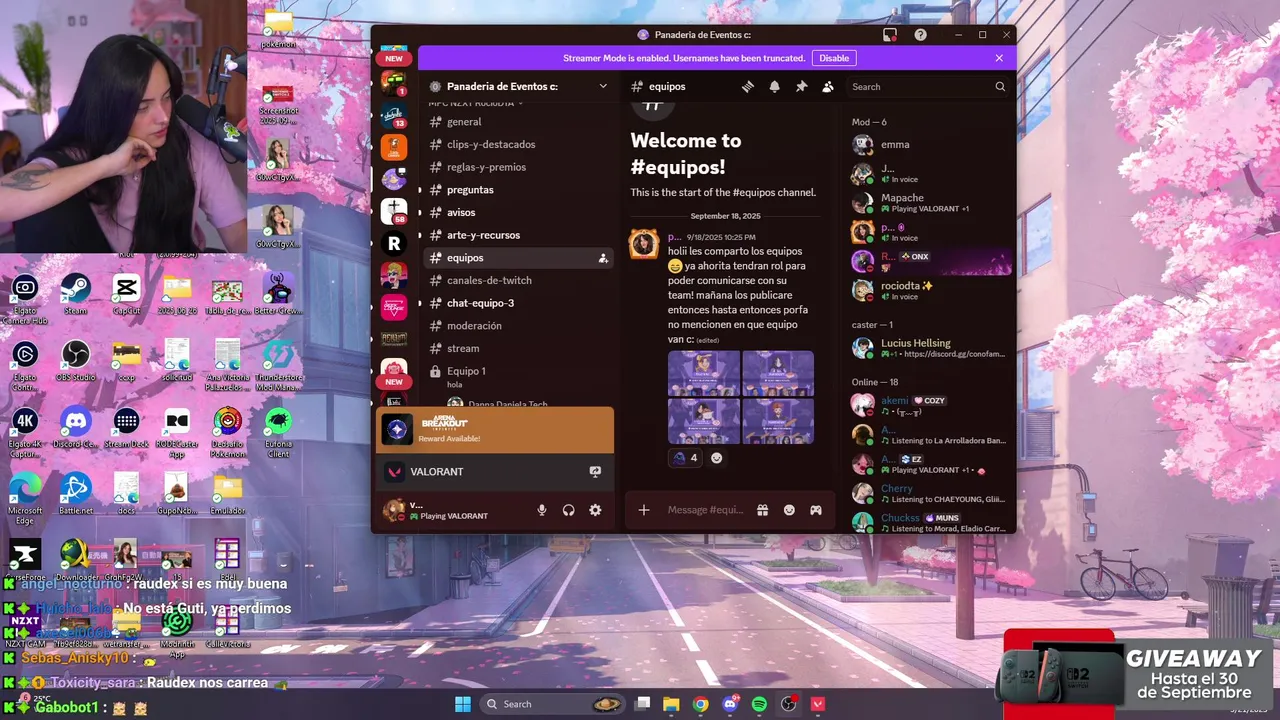Open apps game controller icon
1280x720 pixels.
pos(816,510)
